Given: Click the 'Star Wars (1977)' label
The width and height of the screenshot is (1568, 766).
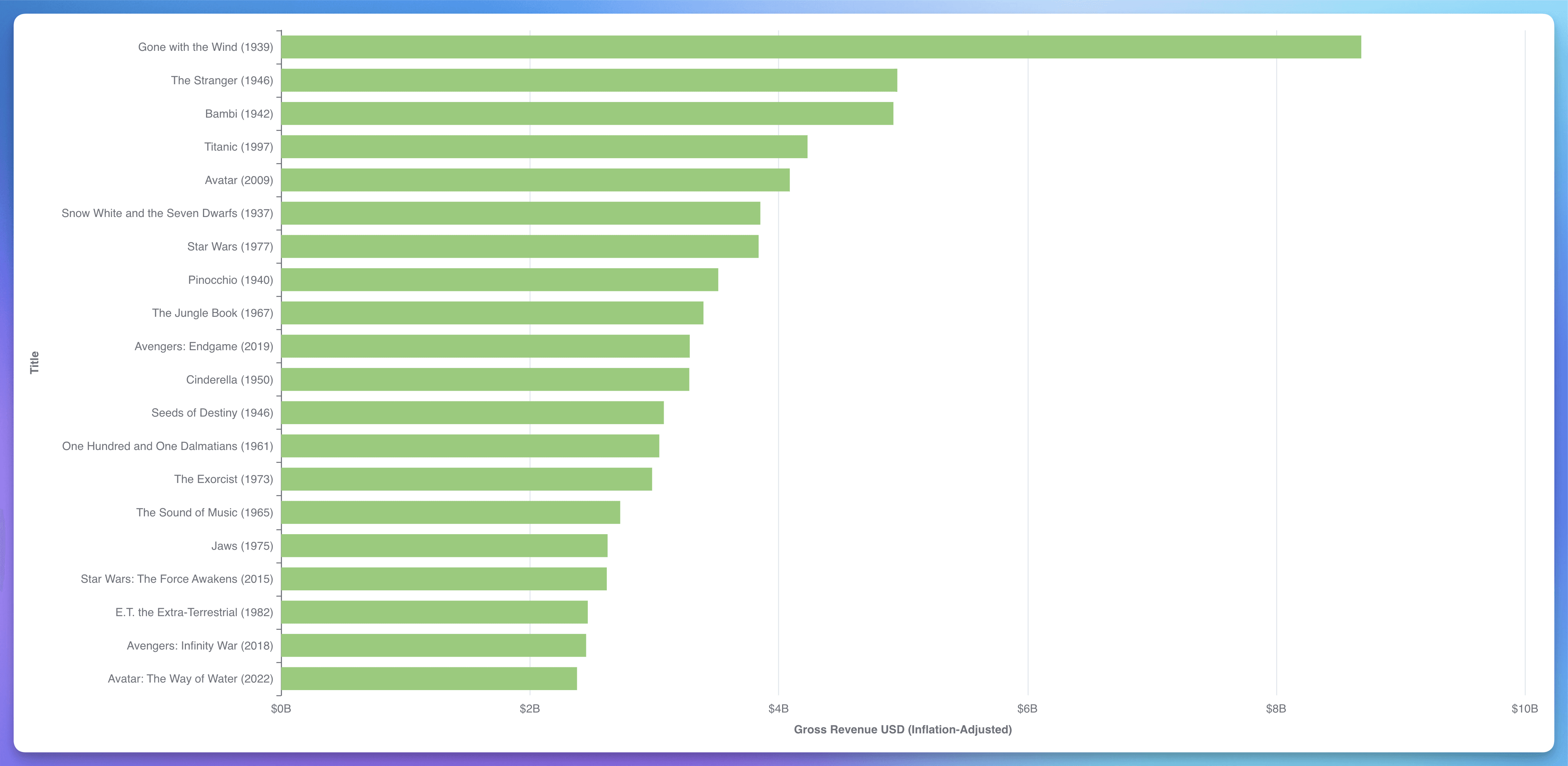Looking at the screenshot, I should (x=230, y=246).
